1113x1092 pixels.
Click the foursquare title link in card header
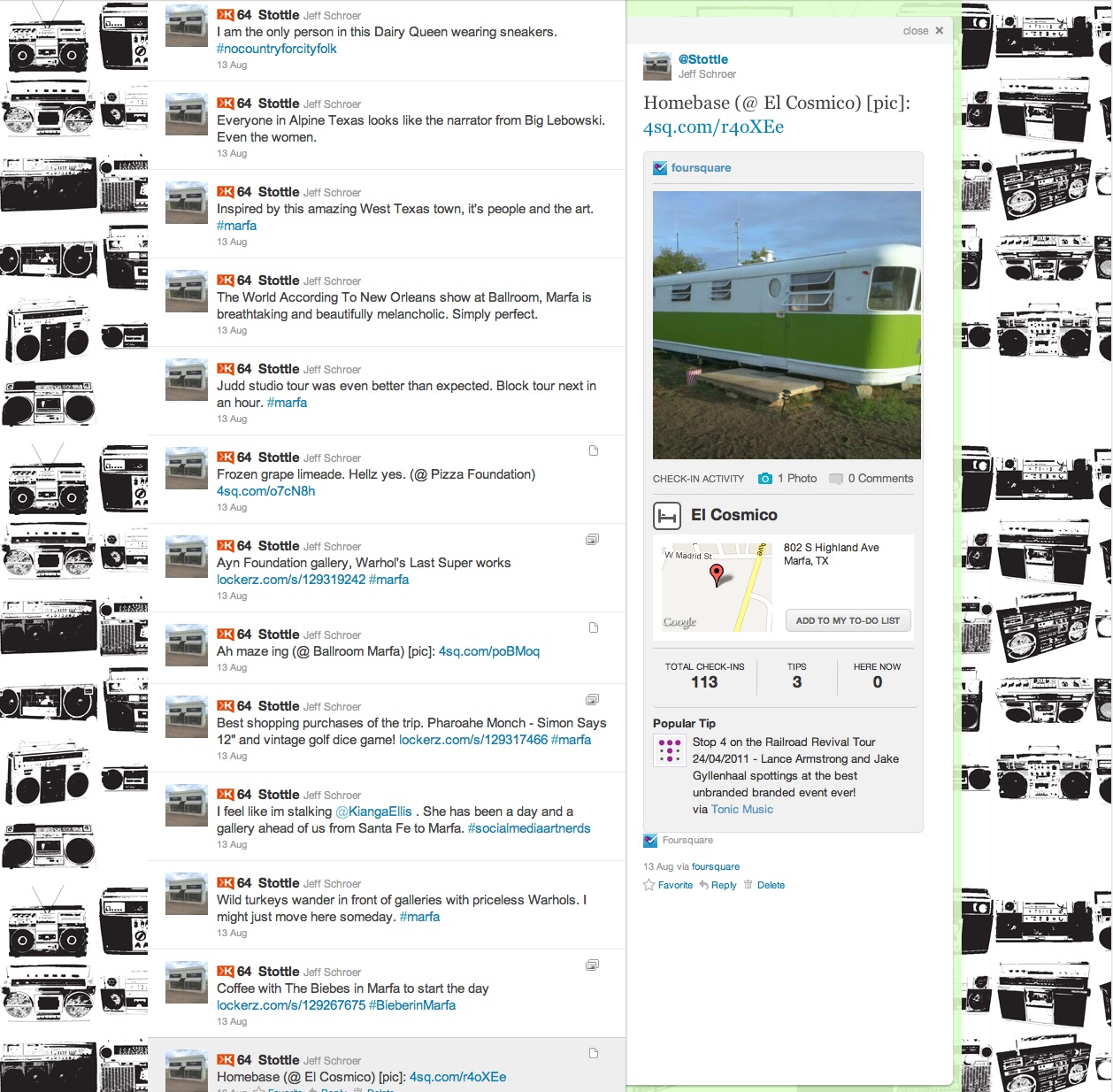(701, 168)
